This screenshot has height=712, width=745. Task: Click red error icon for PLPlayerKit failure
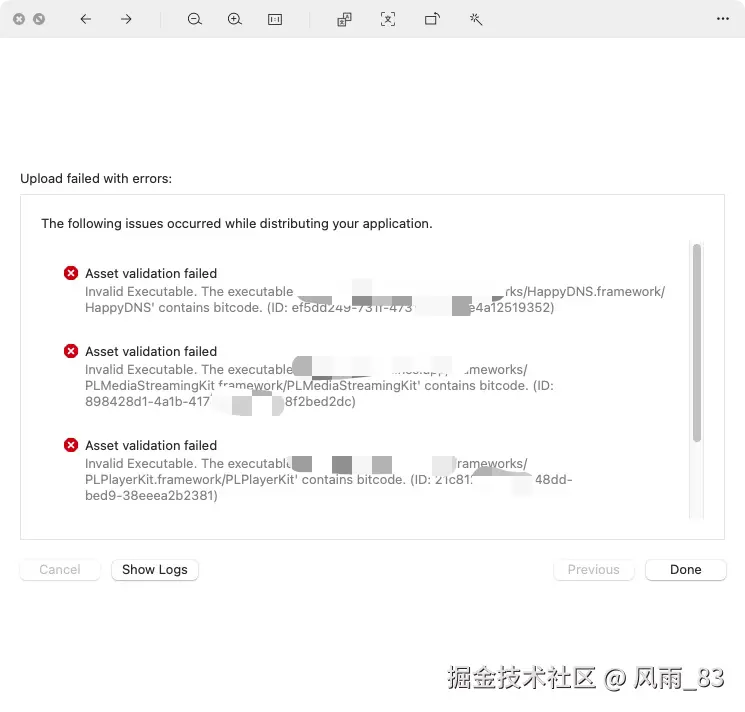click(x=71, y=445)
